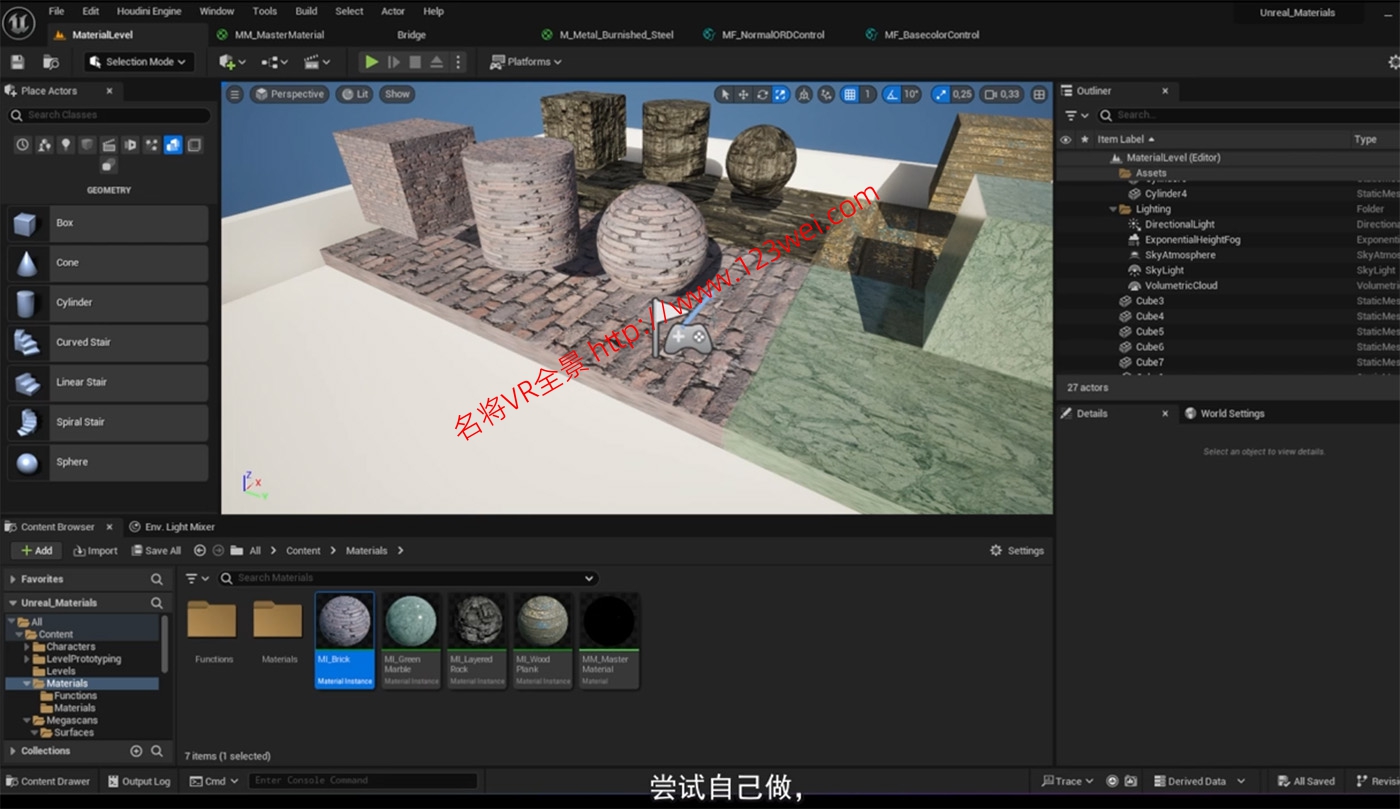Open the Platforms options

527,61
